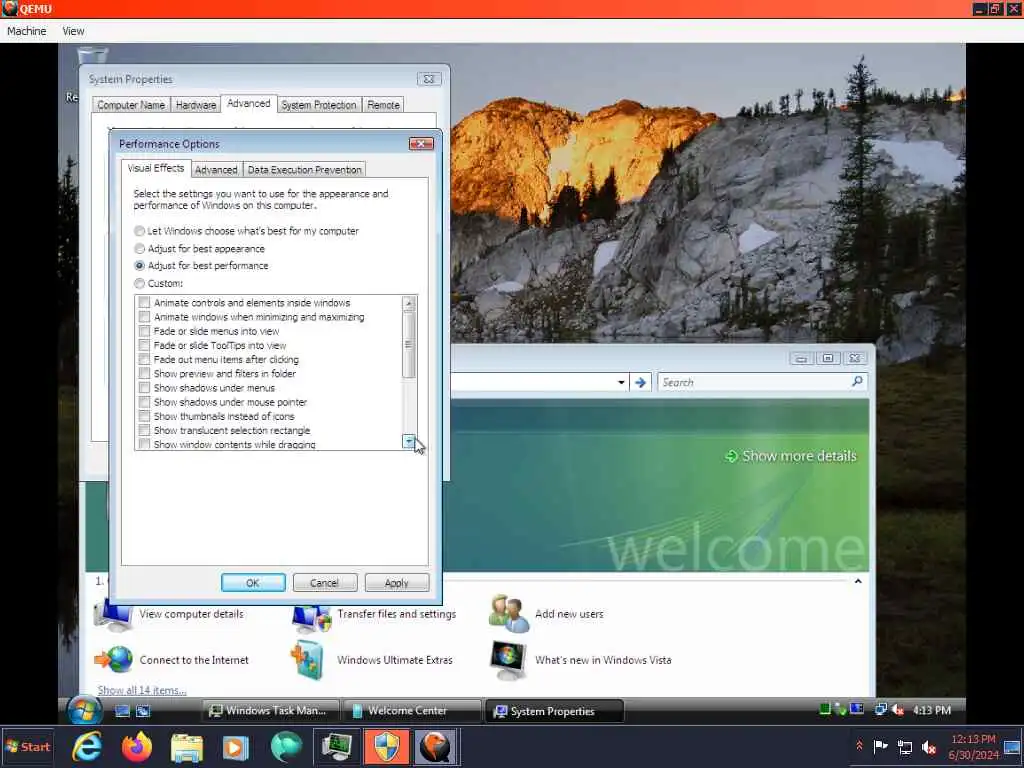Enable Show shadows under menus
Viewport: 1024px width, 768px height.
point(144,388)
